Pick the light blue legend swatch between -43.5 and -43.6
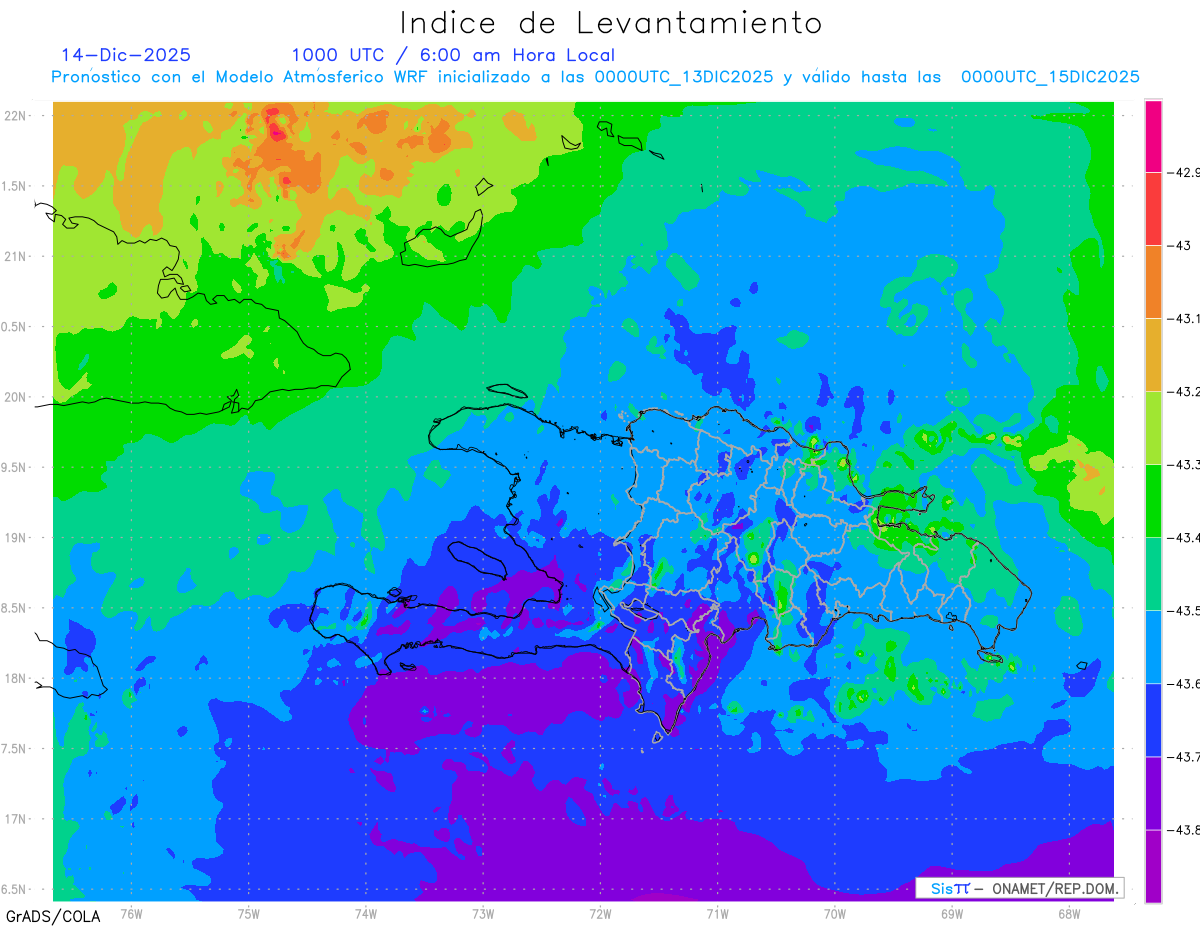1200x927 pixels. point(1153,646)
